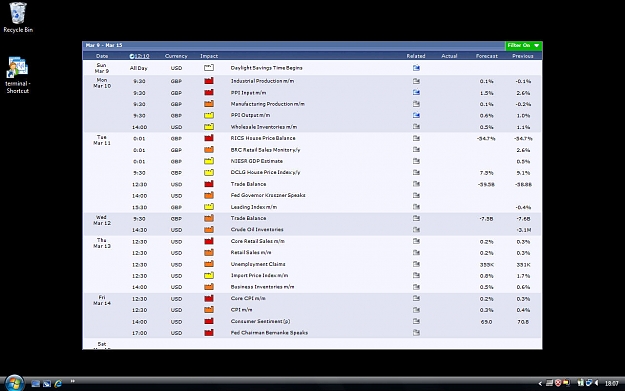Open related folder for DCLG House Price Index
Viewport: 625px width, 391px height.
416,173
